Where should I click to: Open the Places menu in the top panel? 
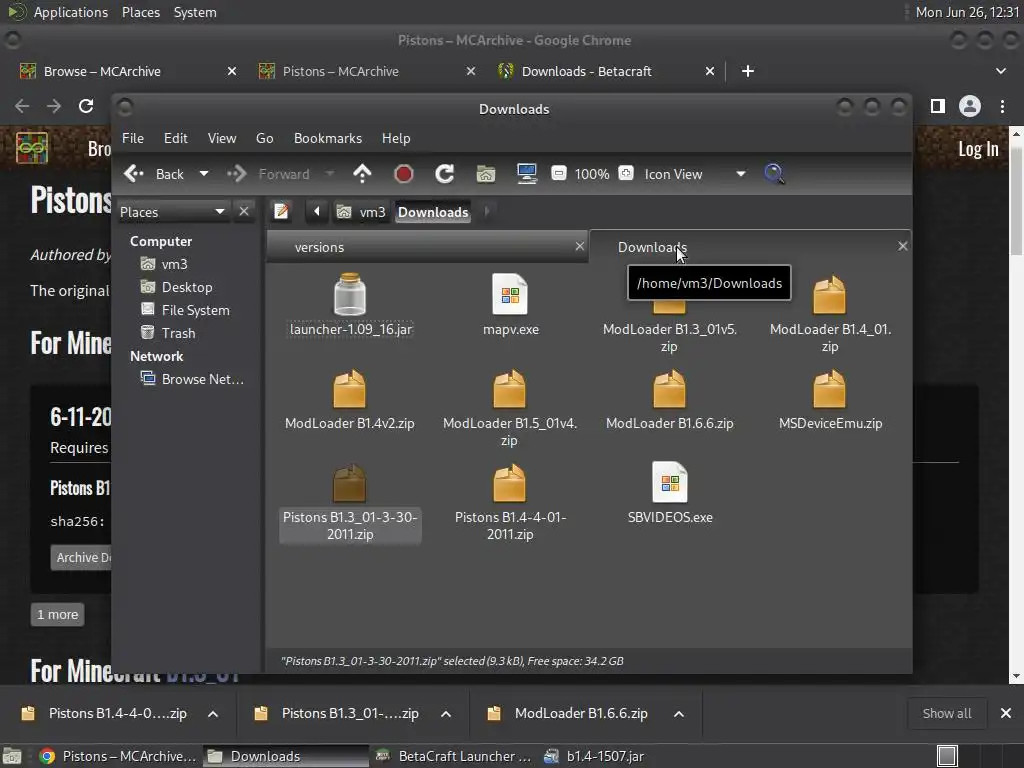coord(141,12)
